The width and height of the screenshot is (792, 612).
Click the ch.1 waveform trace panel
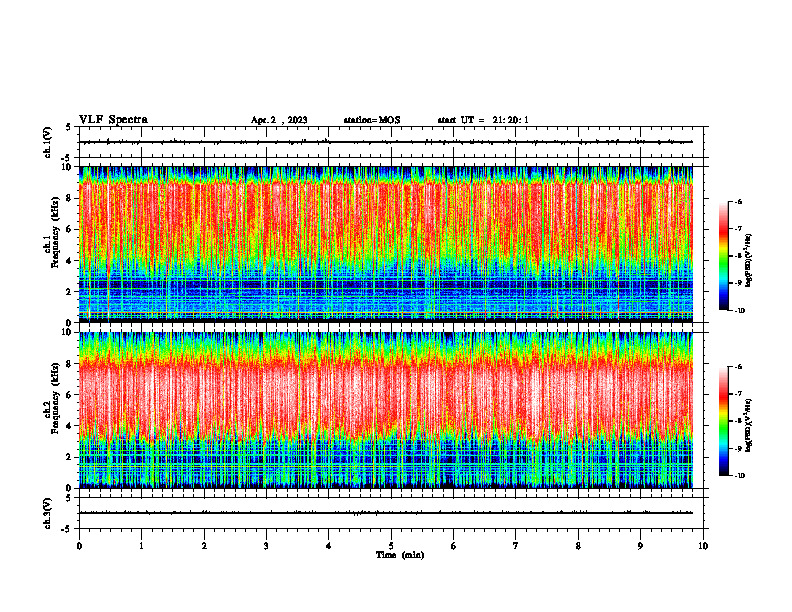(x=391, y=142)
